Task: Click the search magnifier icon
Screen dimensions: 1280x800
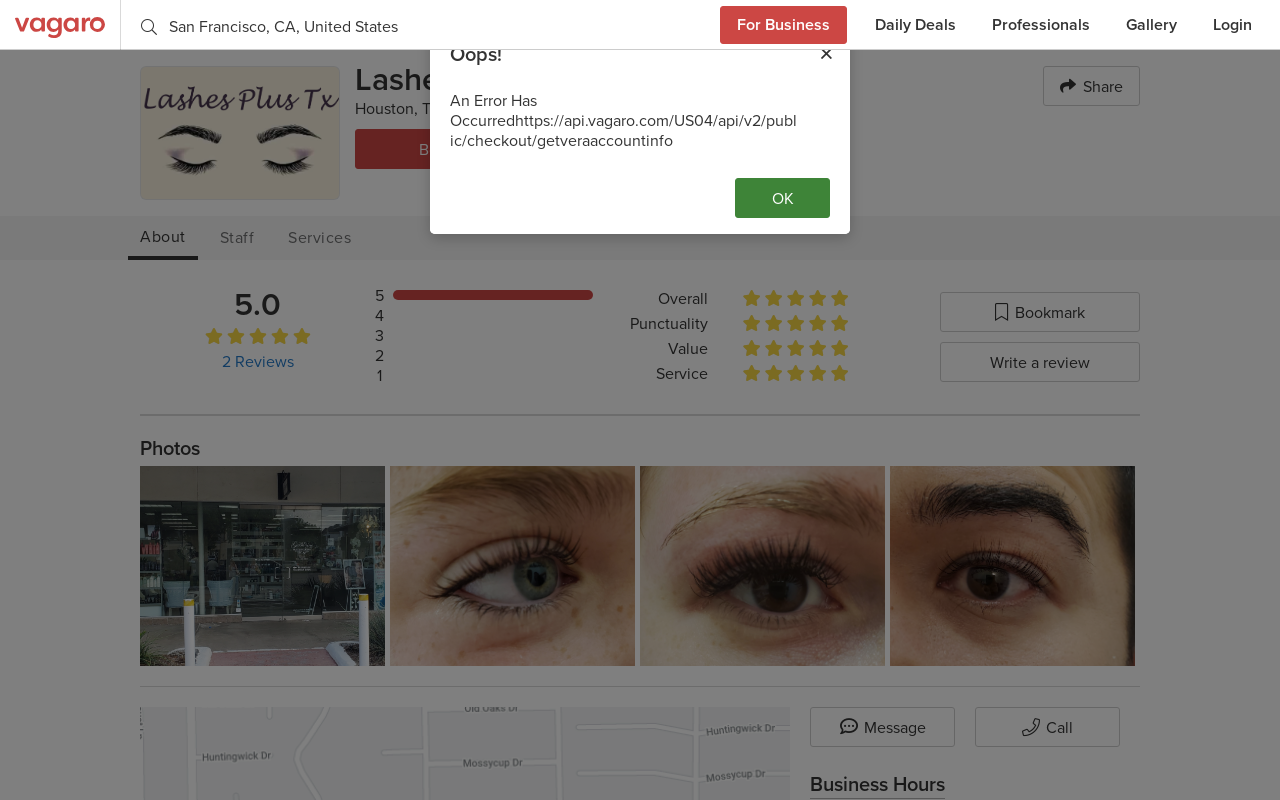Action: (149, 27)
